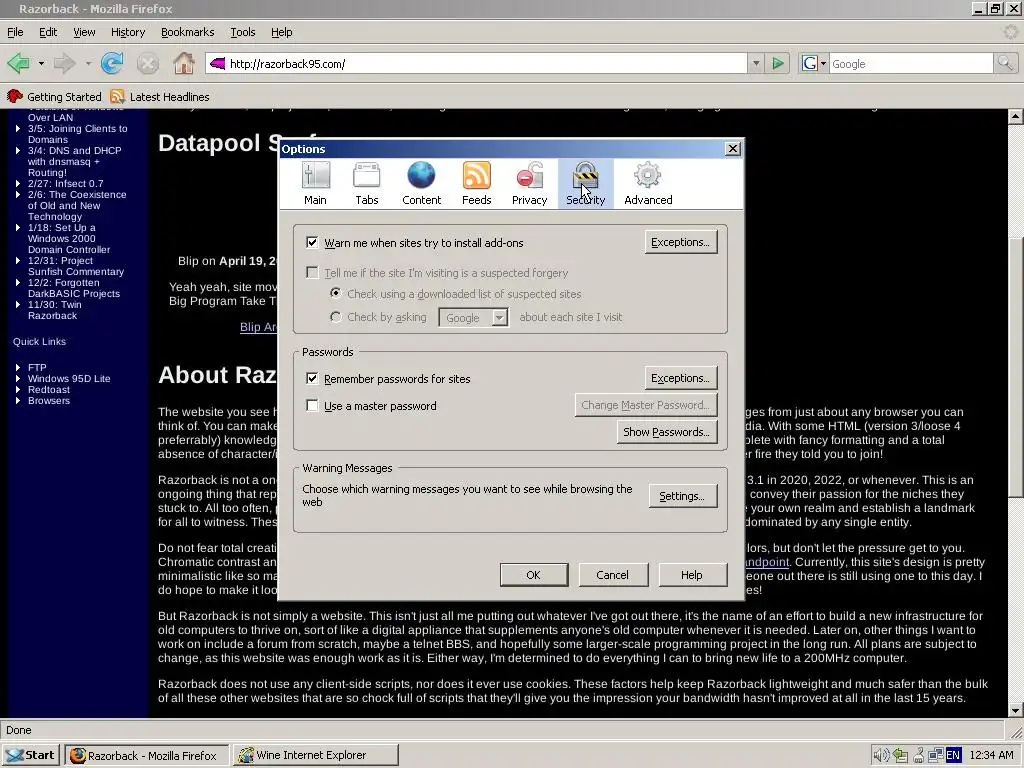This screenshot has width=1024, height=768.
Task: Expand the Windows 95D Lite item arrow
Action: click(18, 378)
